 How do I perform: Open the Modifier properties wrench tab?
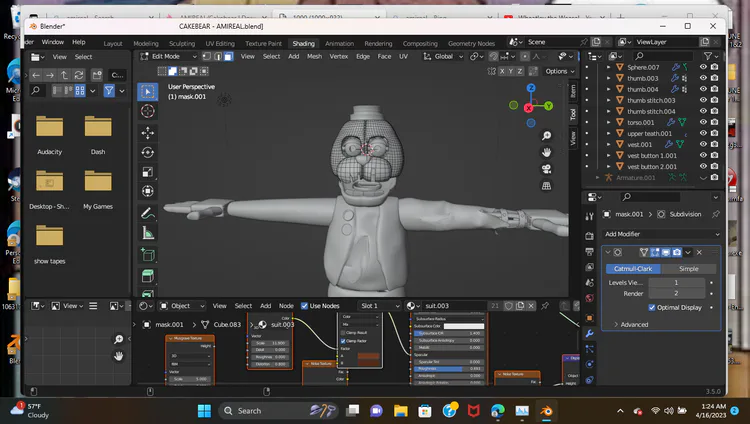click(x=589, y=334)
